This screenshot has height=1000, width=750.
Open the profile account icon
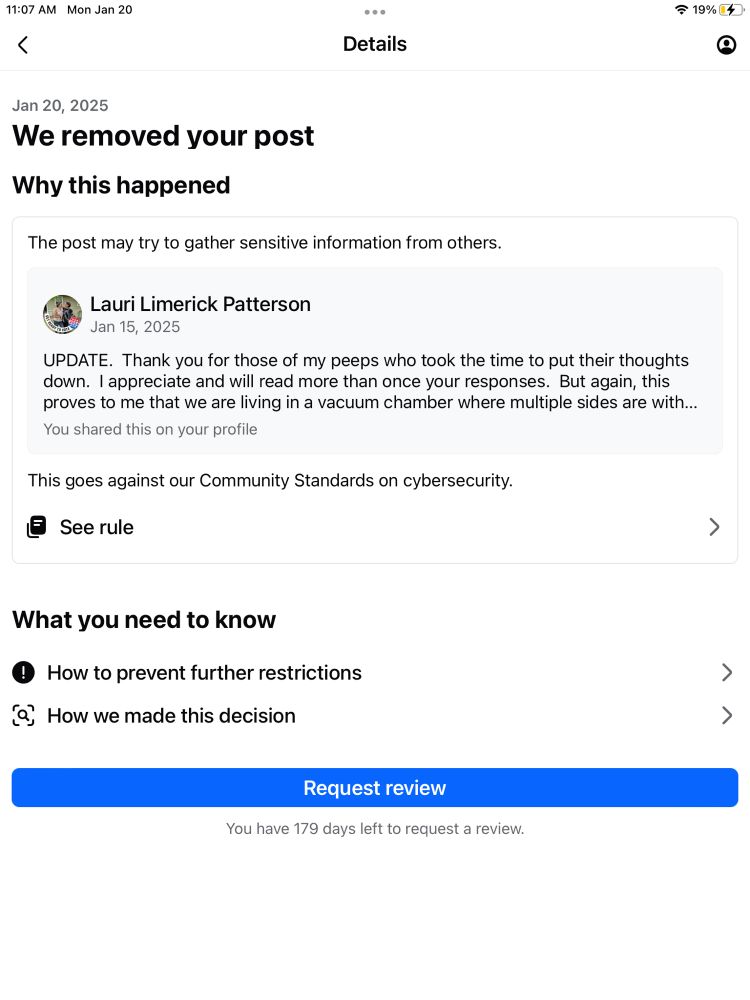[x=726, y=45]
